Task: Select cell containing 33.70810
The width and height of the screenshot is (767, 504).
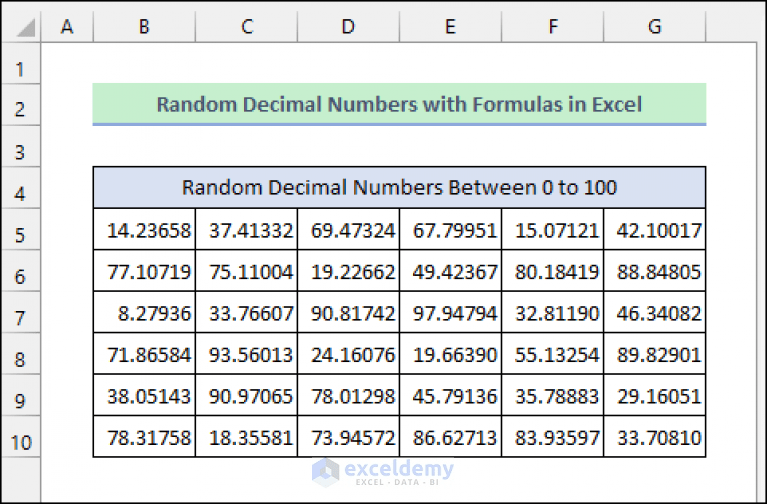Action: coord(655,437)
